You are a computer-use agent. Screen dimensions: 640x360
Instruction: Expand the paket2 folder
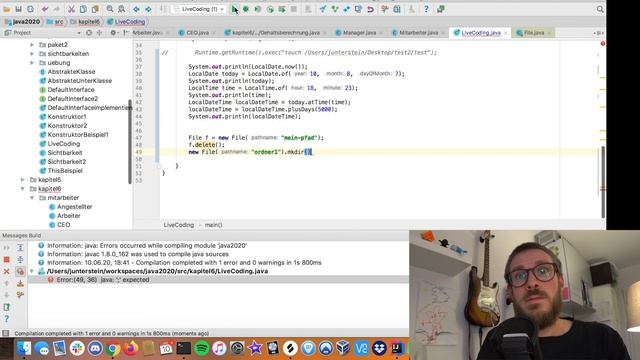tap(32, 44)
